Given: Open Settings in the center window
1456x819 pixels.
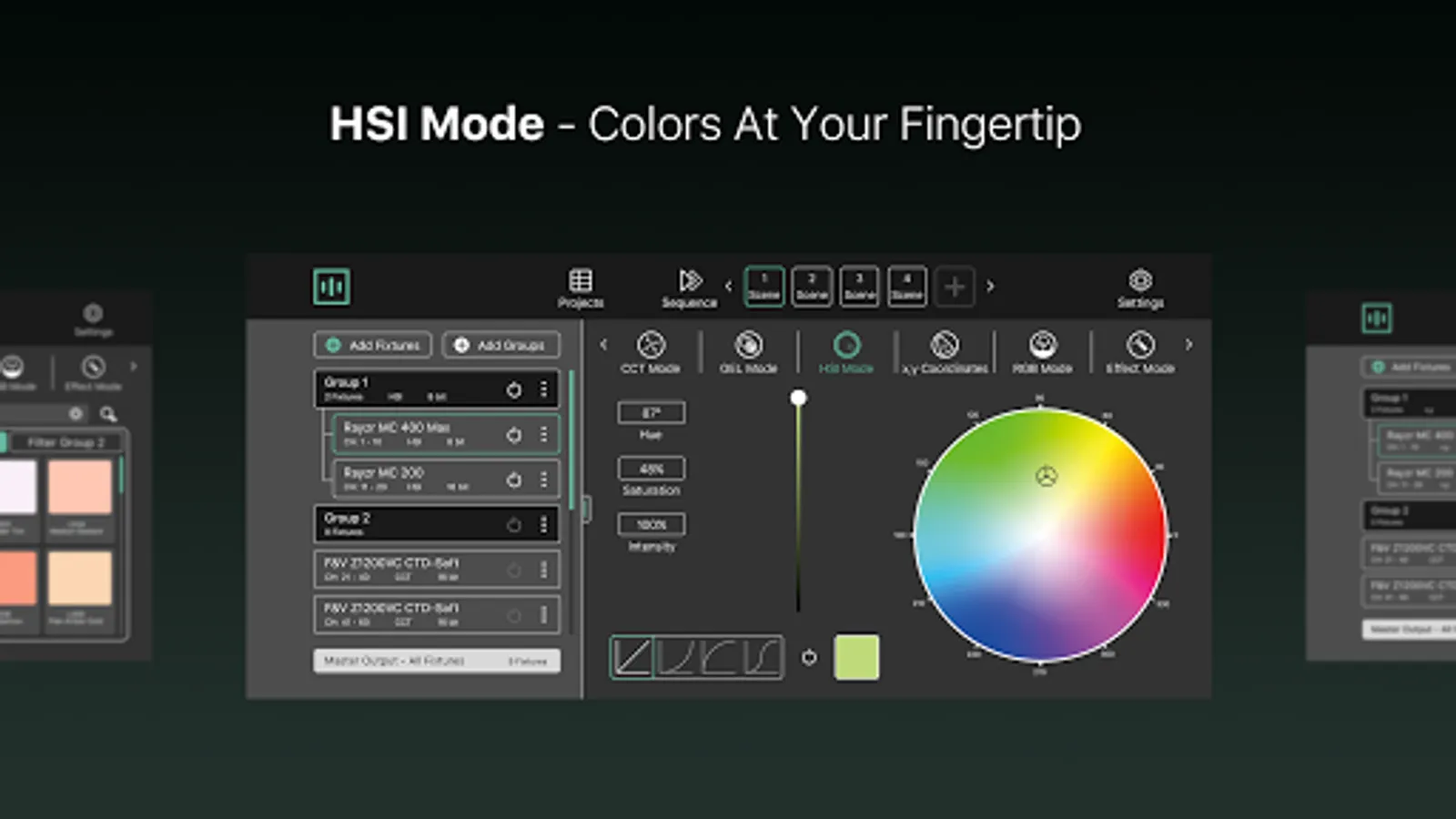Looking at the screenshot, I should tap(1140, 288).
